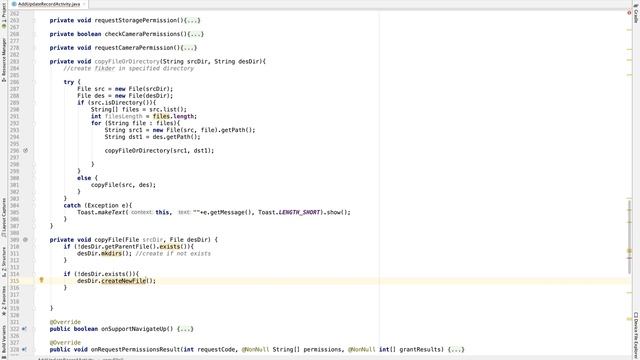The image size is (640, 360).
Task: Click the quick-fix lightbulb on line 315
Action: tap(41, 280)
